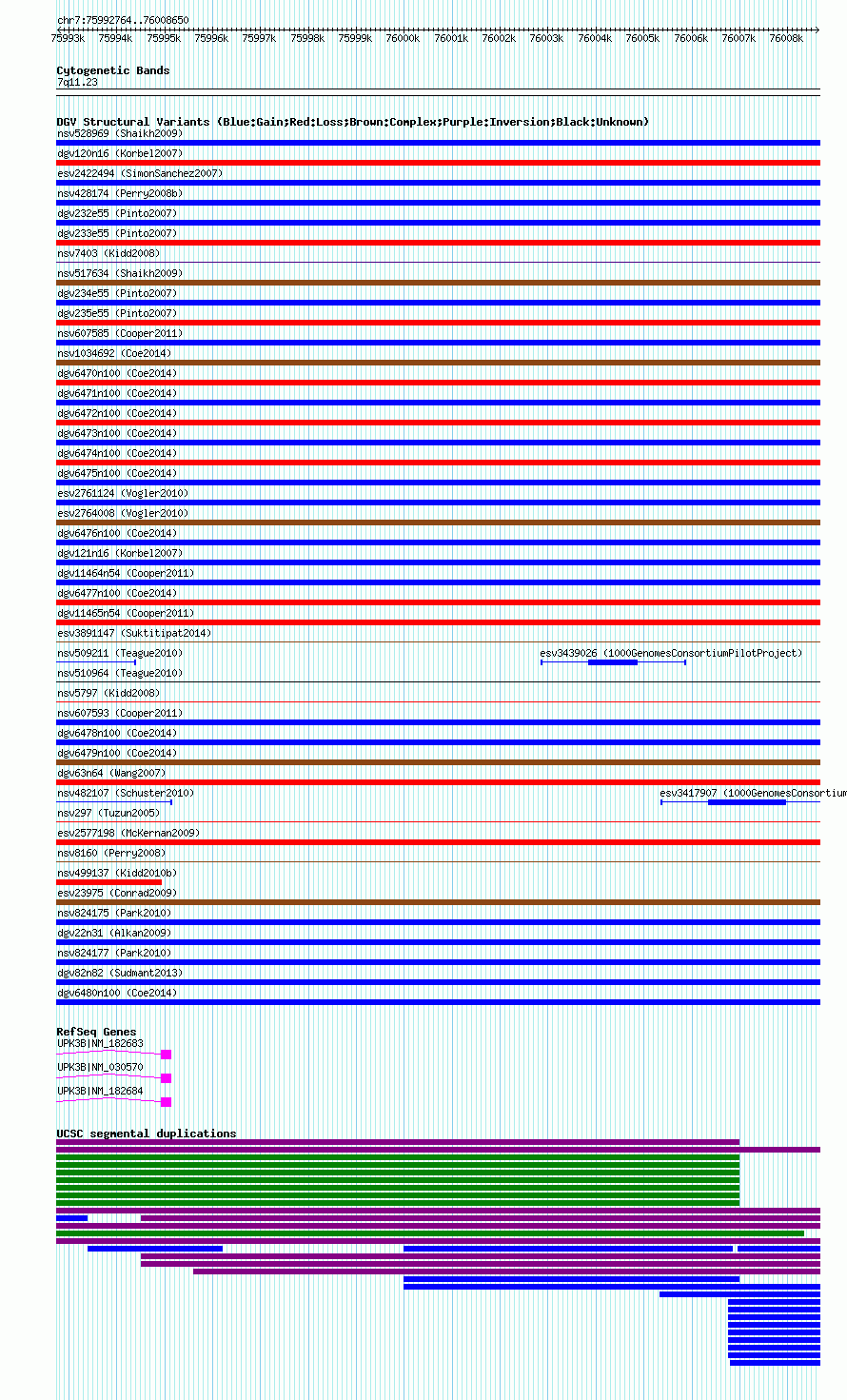
Task: Click the 7q11.23 band label
Action: (77, 83)
